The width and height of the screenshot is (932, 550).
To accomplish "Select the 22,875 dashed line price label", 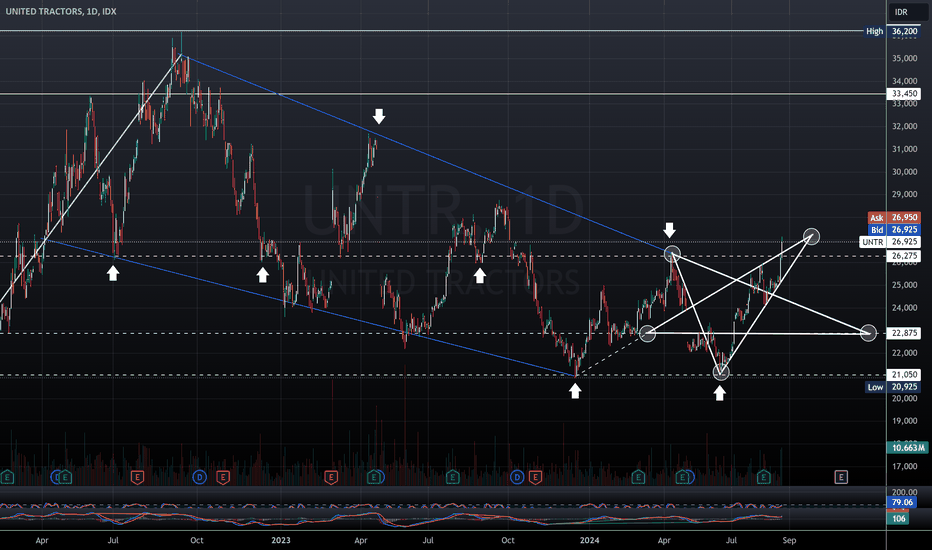I will [903, 333].
